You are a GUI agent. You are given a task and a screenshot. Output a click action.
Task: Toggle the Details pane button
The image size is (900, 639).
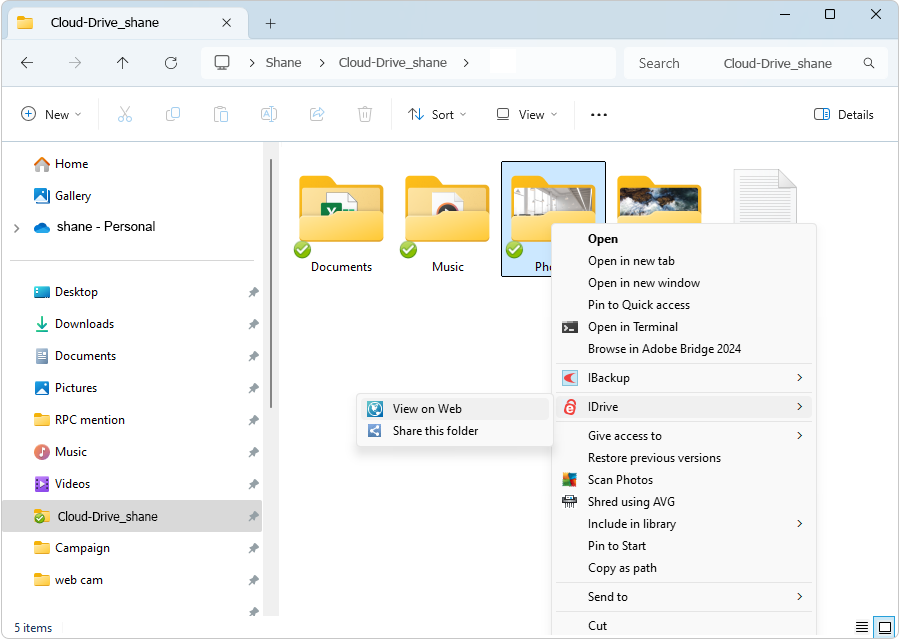(844, 114)
